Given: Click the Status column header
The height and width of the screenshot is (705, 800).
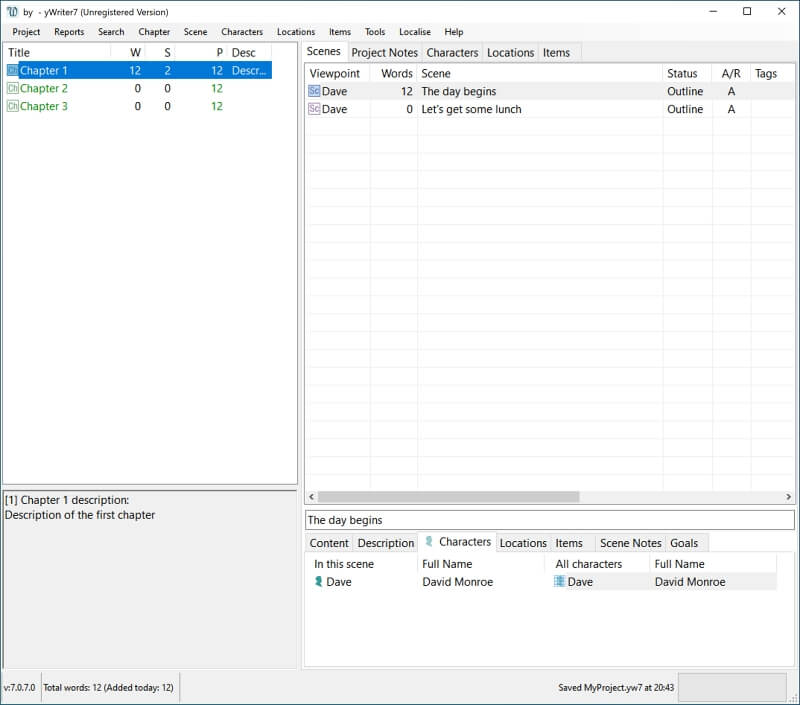Looking at the screenshot, I should pos(687,73).
